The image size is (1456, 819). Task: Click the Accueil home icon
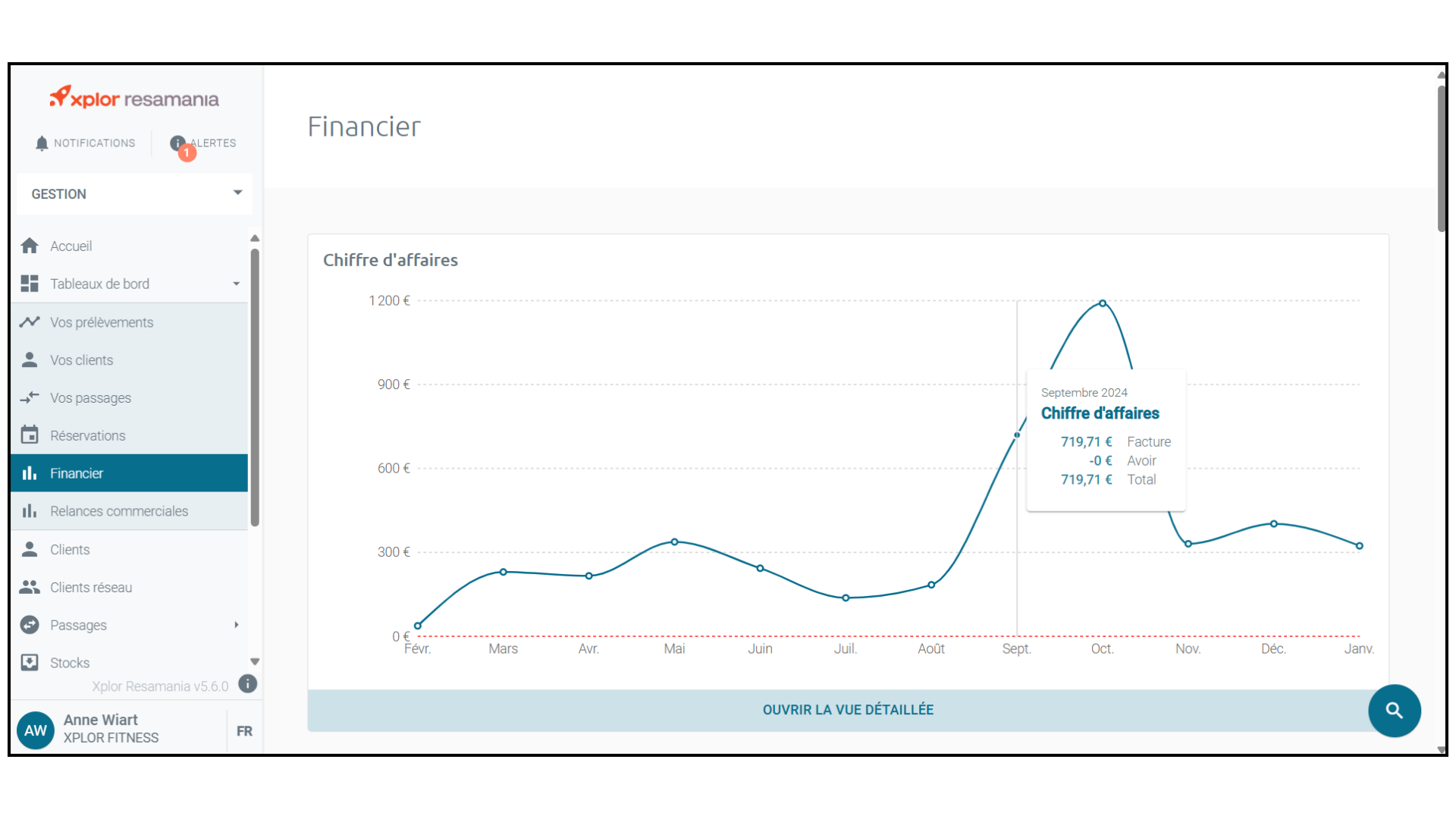click(x=30, y=246)
